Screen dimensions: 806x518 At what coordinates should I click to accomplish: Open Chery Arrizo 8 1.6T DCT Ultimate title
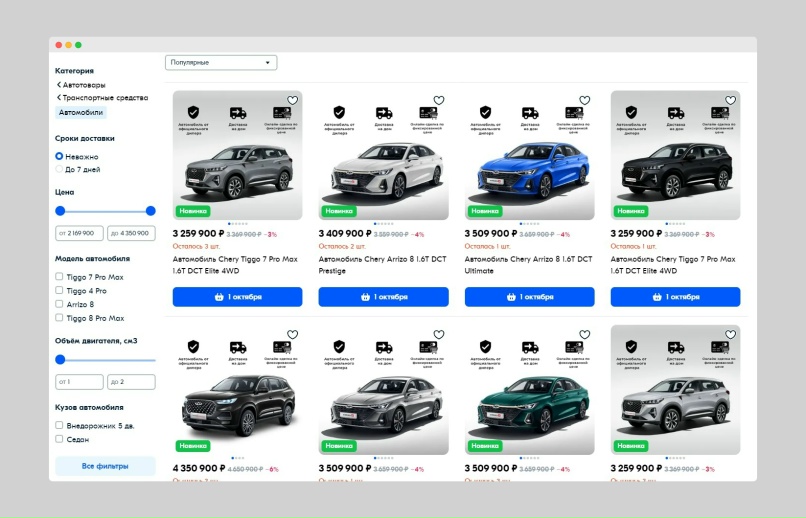click(x=528, y=265)
